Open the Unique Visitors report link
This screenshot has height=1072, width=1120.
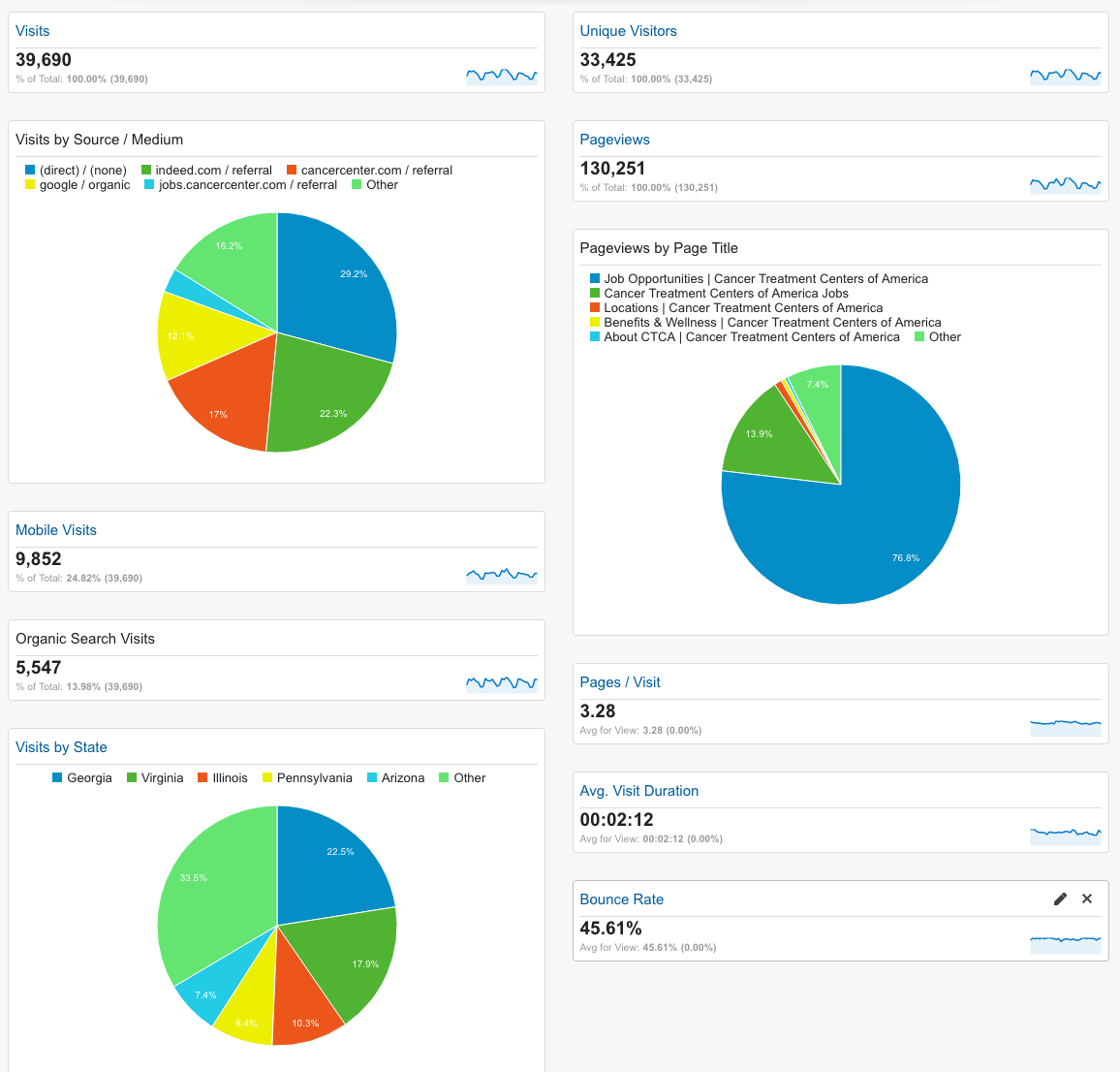point(628,31)
